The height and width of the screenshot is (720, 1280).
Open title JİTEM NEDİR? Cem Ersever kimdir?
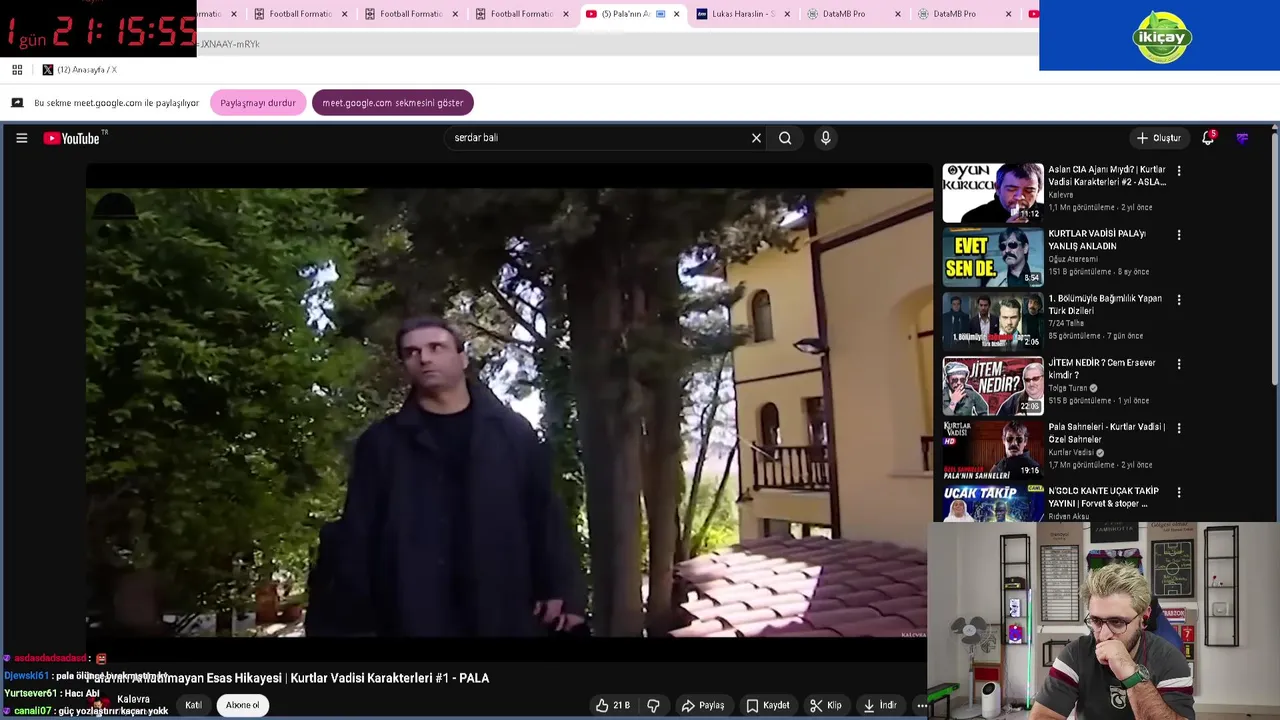[1102, 369]
